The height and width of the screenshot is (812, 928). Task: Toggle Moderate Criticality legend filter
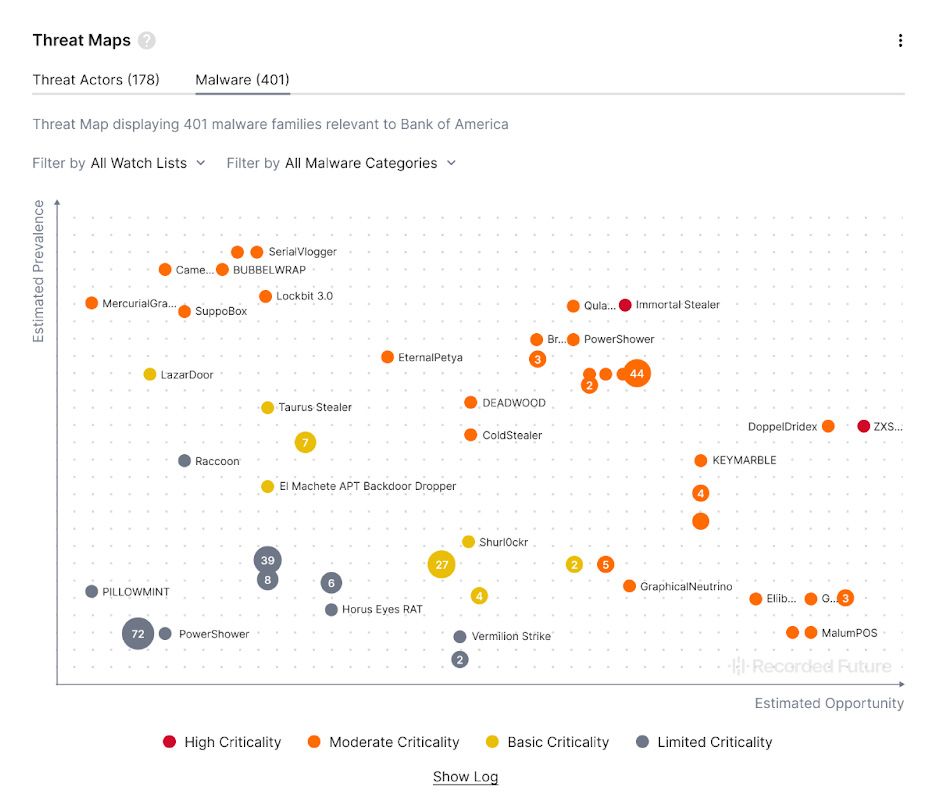[x=383, y=742]
